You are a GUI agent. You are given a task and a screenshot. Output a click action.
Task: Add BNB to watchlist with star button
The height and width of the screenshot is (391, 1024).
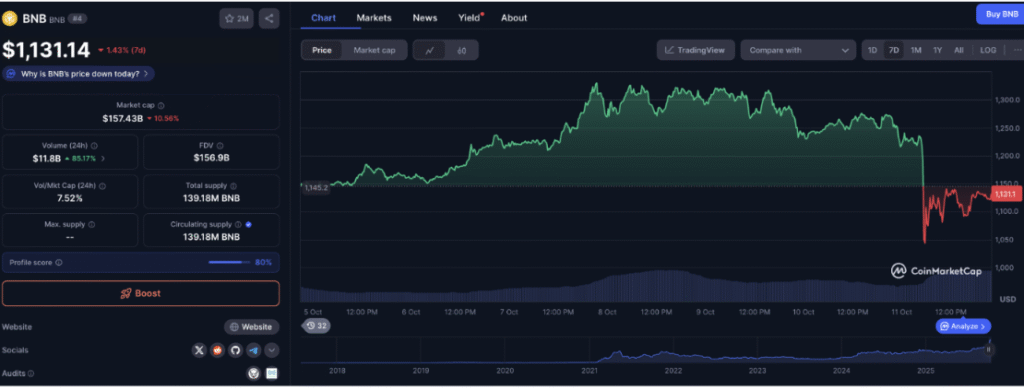click(x=236, y=19)
